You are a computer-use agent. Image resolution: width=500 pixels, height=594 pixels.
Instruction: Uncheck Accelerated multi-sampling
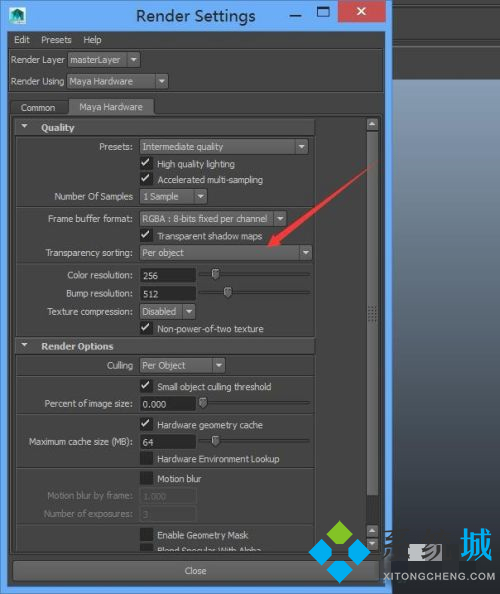(x=146, y=179)
